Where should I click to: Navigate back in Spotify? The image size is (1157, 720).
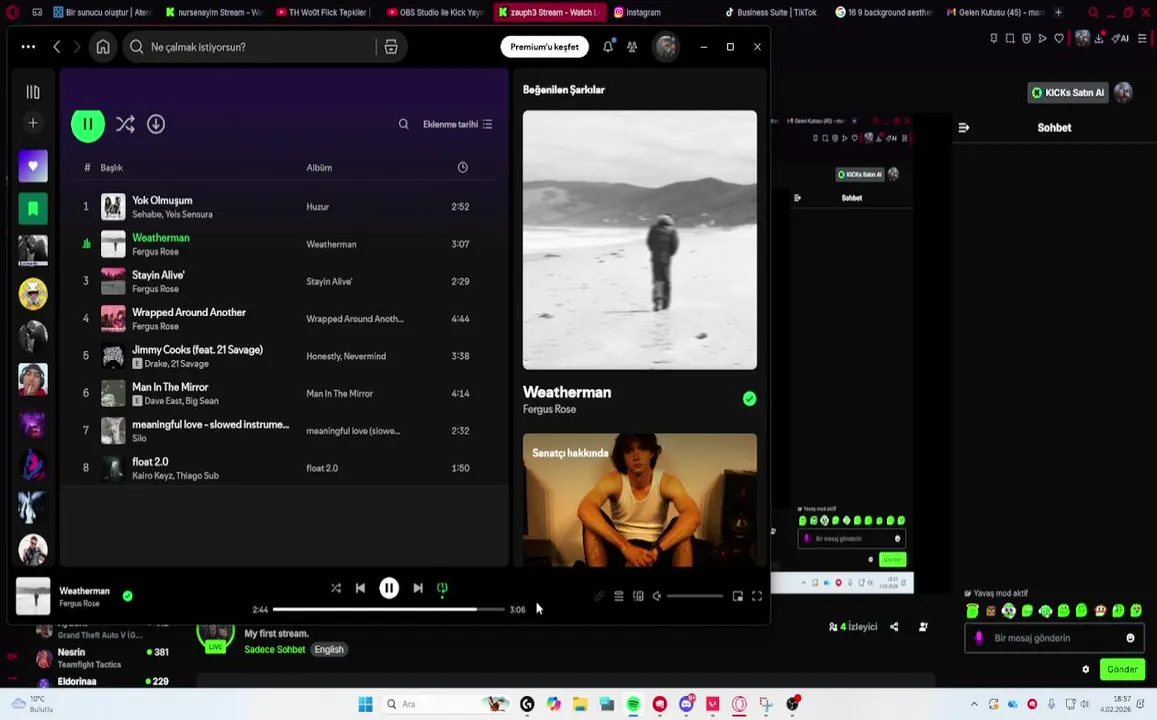click(57, 46)
